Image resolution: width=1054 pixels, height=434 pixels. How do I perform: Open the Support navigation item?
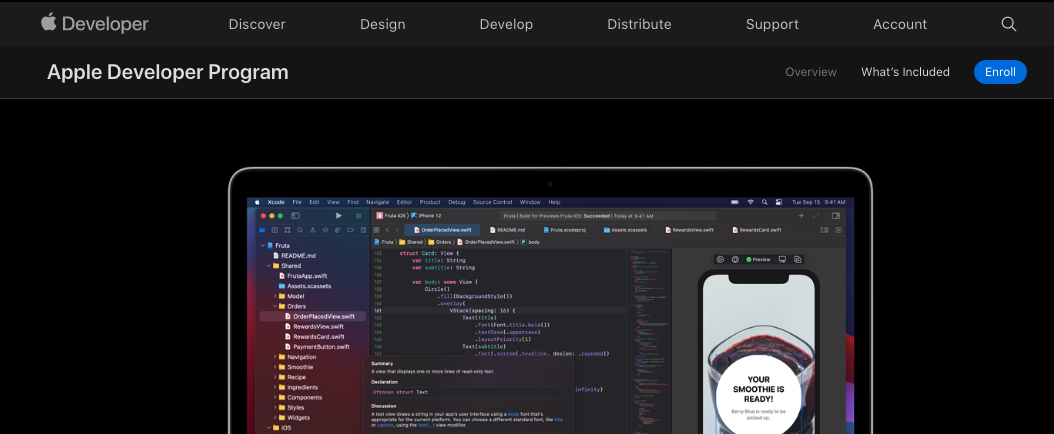[x=772, y=24]
